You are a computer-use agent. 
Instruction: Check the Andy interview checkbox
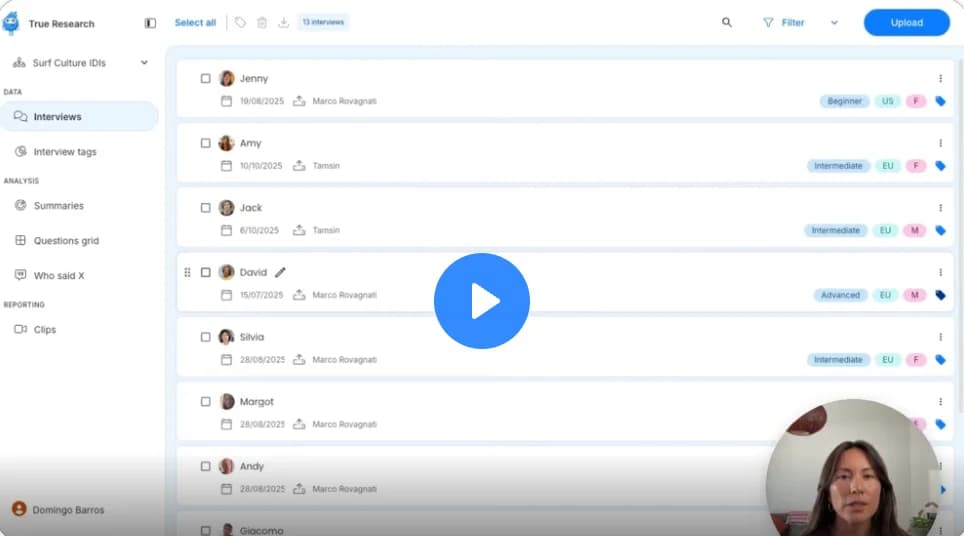point(205,466)
